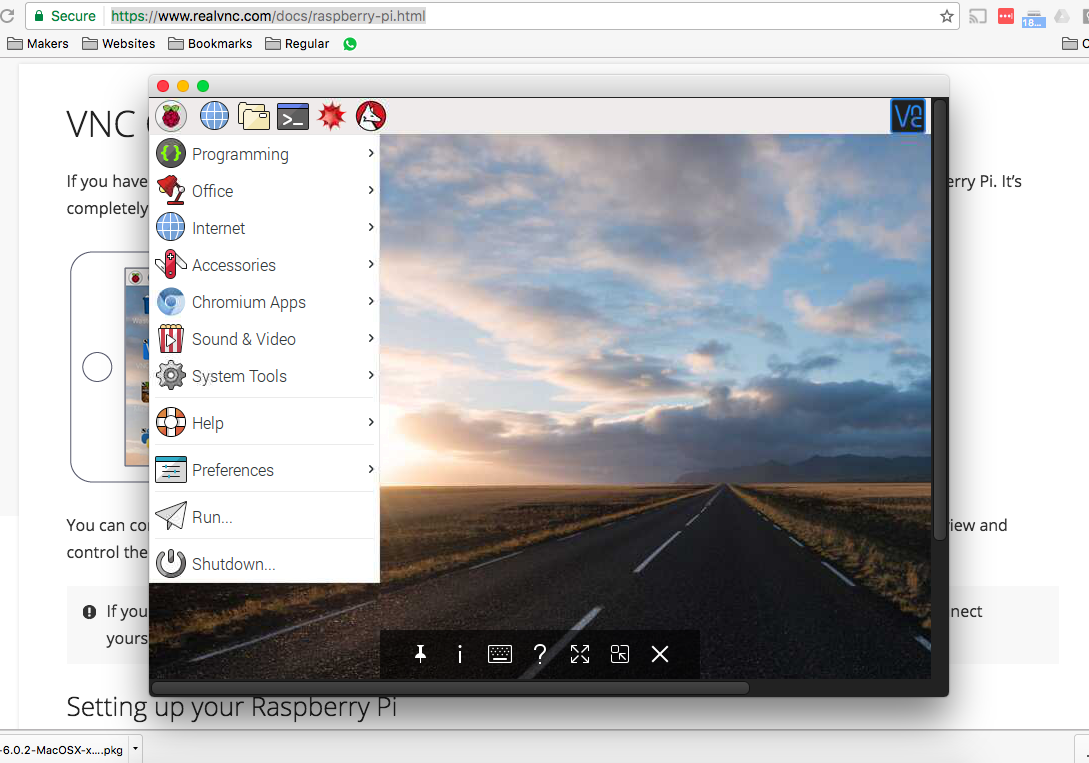Click the VNC toolbar help question mark
The width and height of the screenshot is (1089, 763).
coord(540,654)
